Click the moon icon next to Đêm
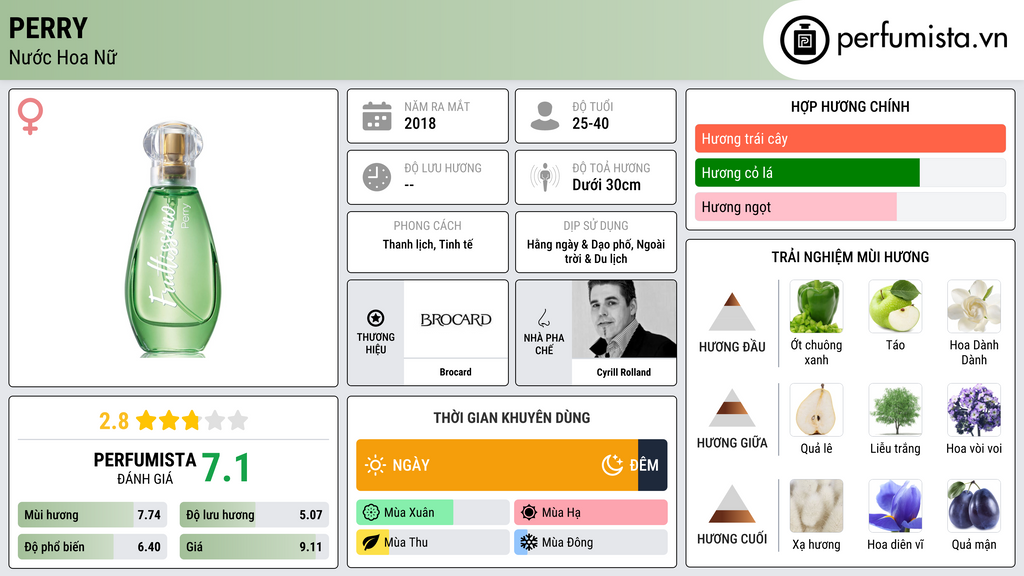The height and width of the screenshot is (576, 1024). 612,465
